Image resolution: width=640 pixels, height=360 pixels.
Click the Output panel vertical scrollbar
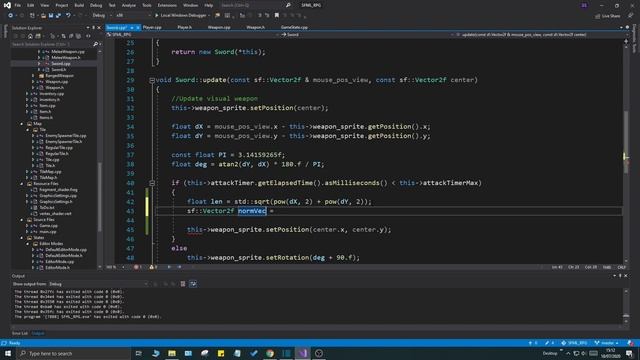coord(626,306)
